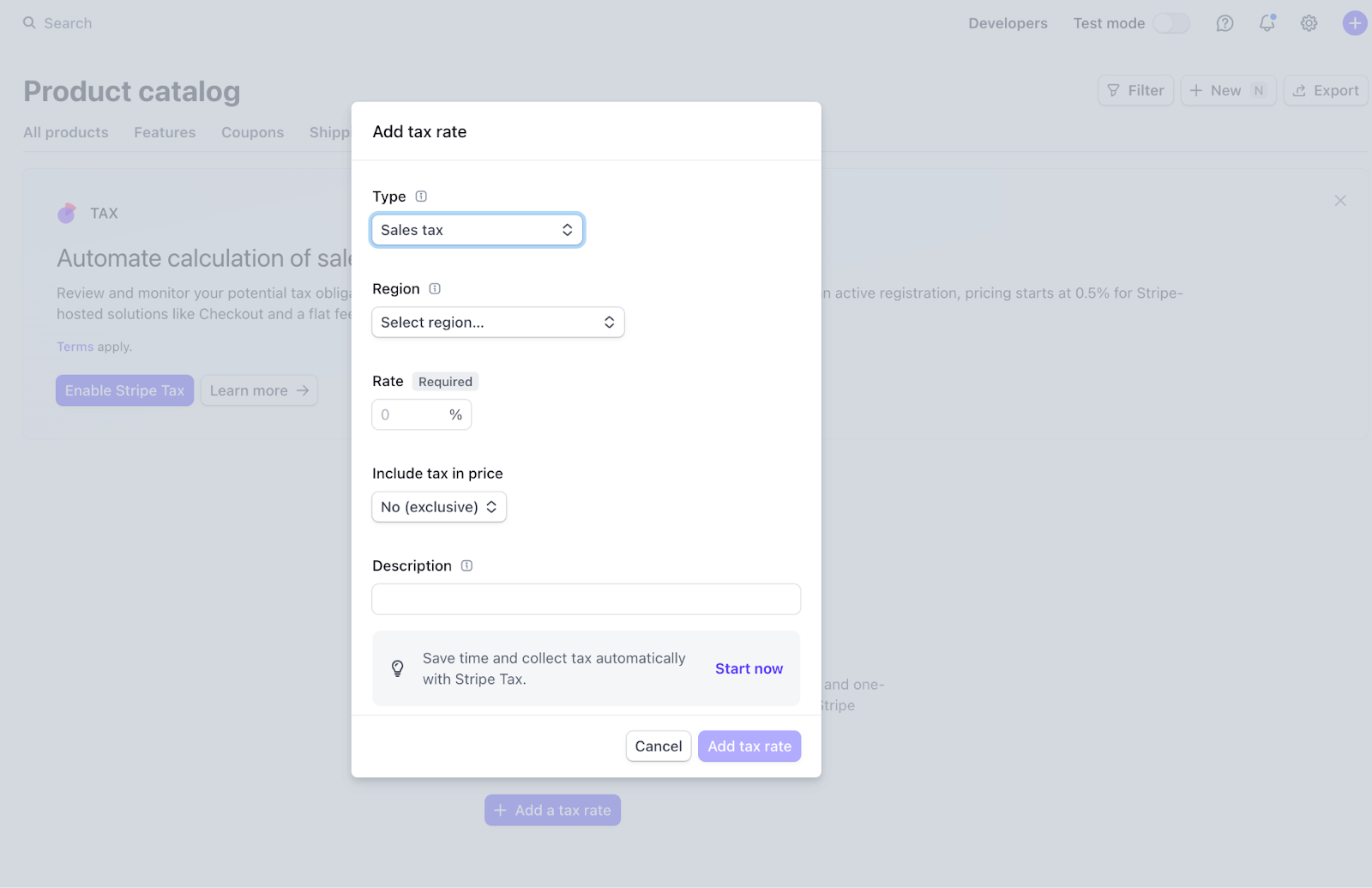Switch to the All products tab
This screenshot has height=888, width=1372.
[x=66, y=132]
